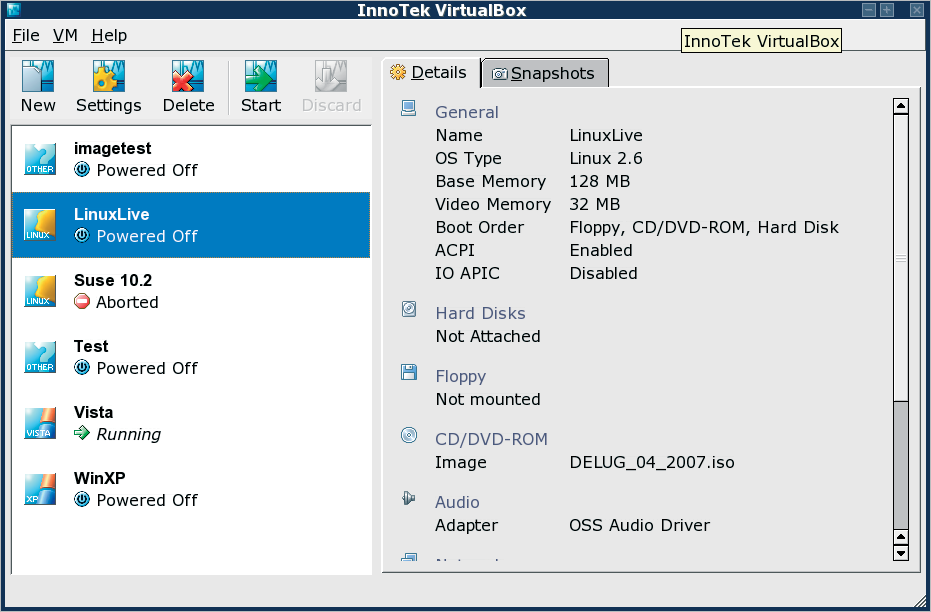The width and height of the screenshot is (931, 612).
Task: Click the Hard Disks section icon
Action: click(x=408, y=309)
